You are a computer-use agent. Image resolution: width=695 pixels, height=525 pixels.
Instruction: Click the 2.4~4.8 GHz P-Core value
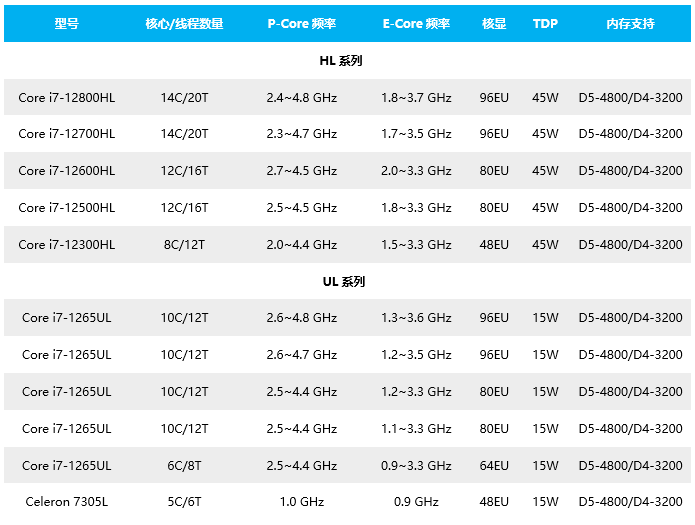(301, 98)
